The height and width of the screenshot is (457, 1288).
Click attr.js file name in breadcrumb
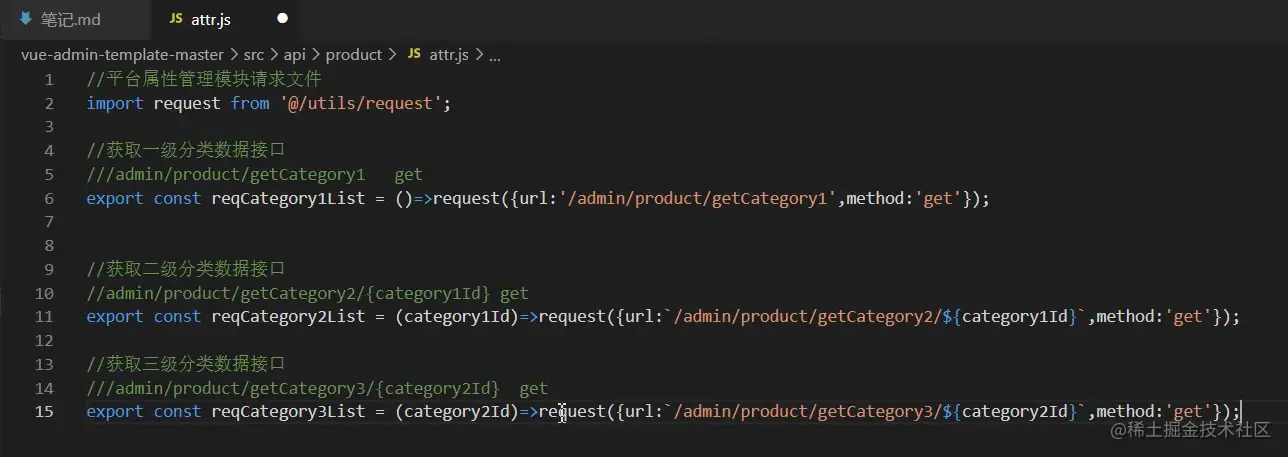(449, 54)
